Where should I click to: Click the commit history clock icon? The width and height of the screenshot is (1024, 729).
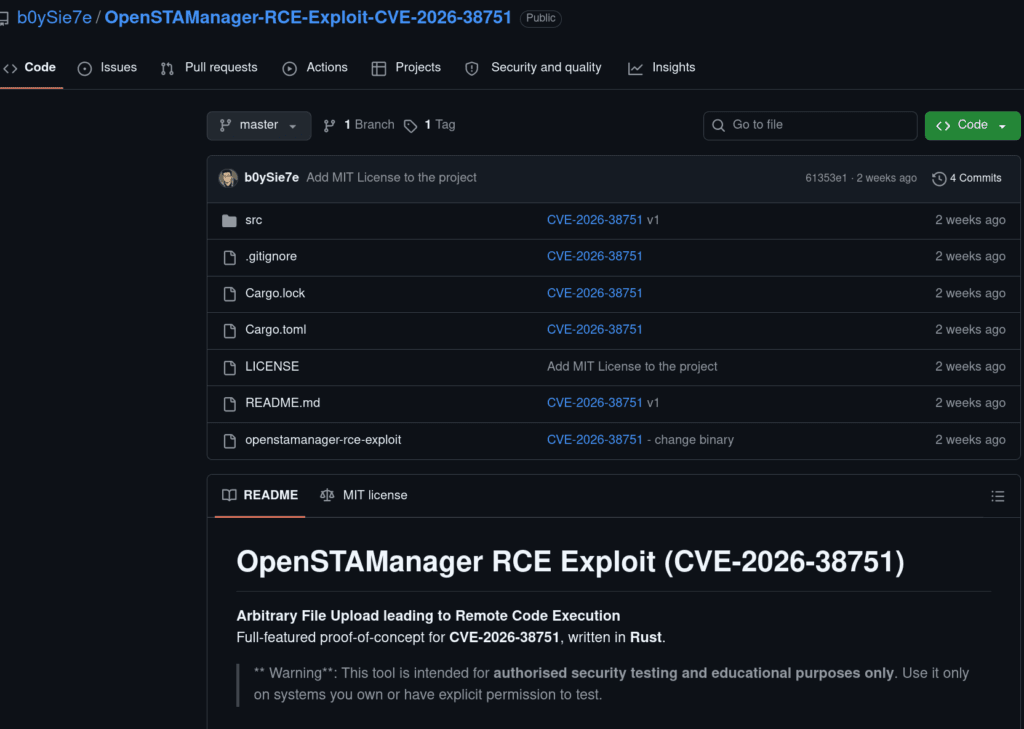pos(938,178)
